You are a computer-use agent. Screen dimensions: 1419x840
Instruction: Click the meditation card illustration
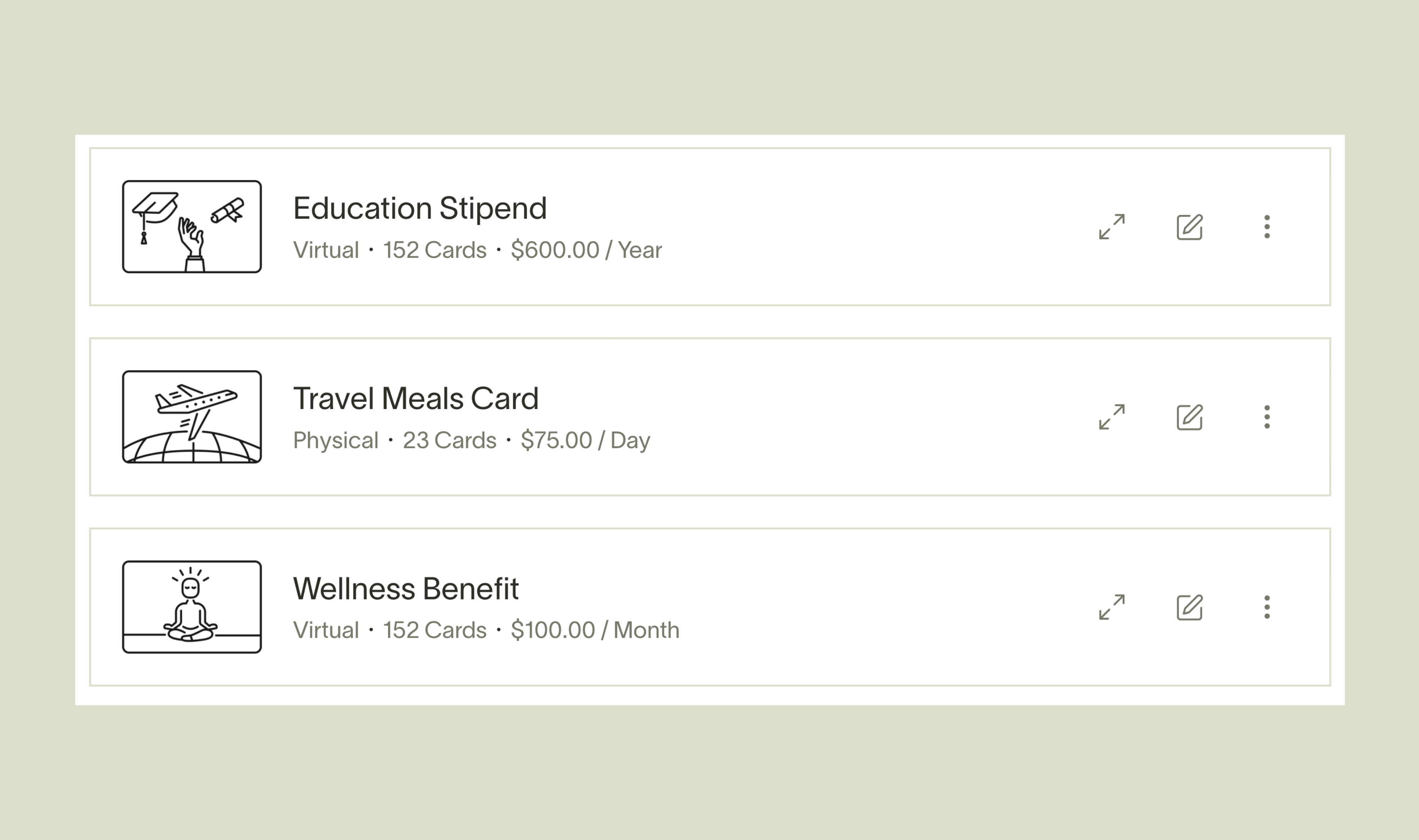pyautogui.click(x=192, y=607)
